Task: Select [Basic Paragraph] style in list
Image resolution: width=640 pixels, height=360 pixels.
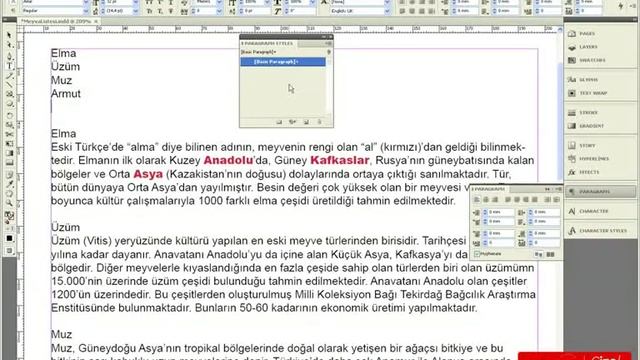Action: point(283,62)
